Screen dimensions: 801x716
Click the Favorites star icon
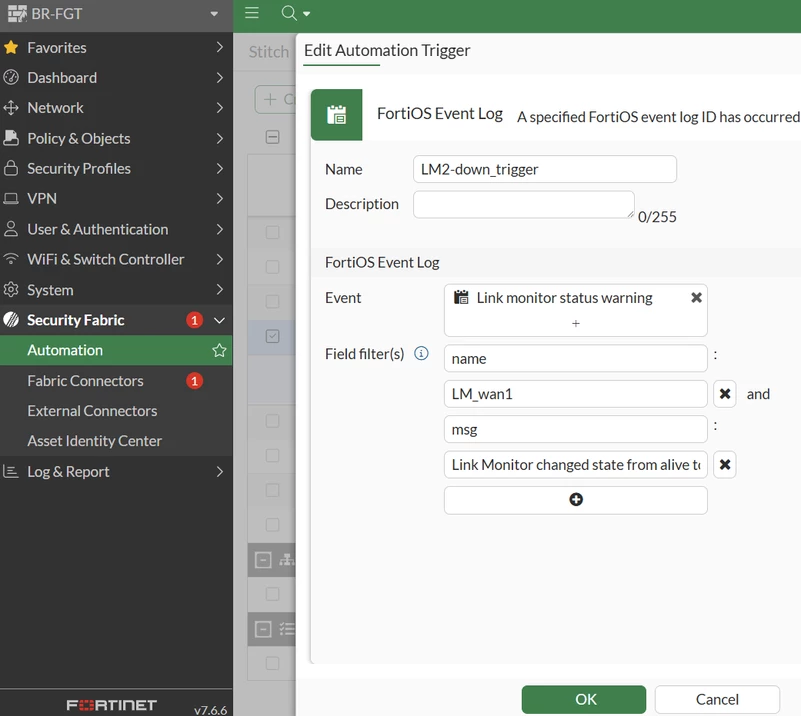11,47
